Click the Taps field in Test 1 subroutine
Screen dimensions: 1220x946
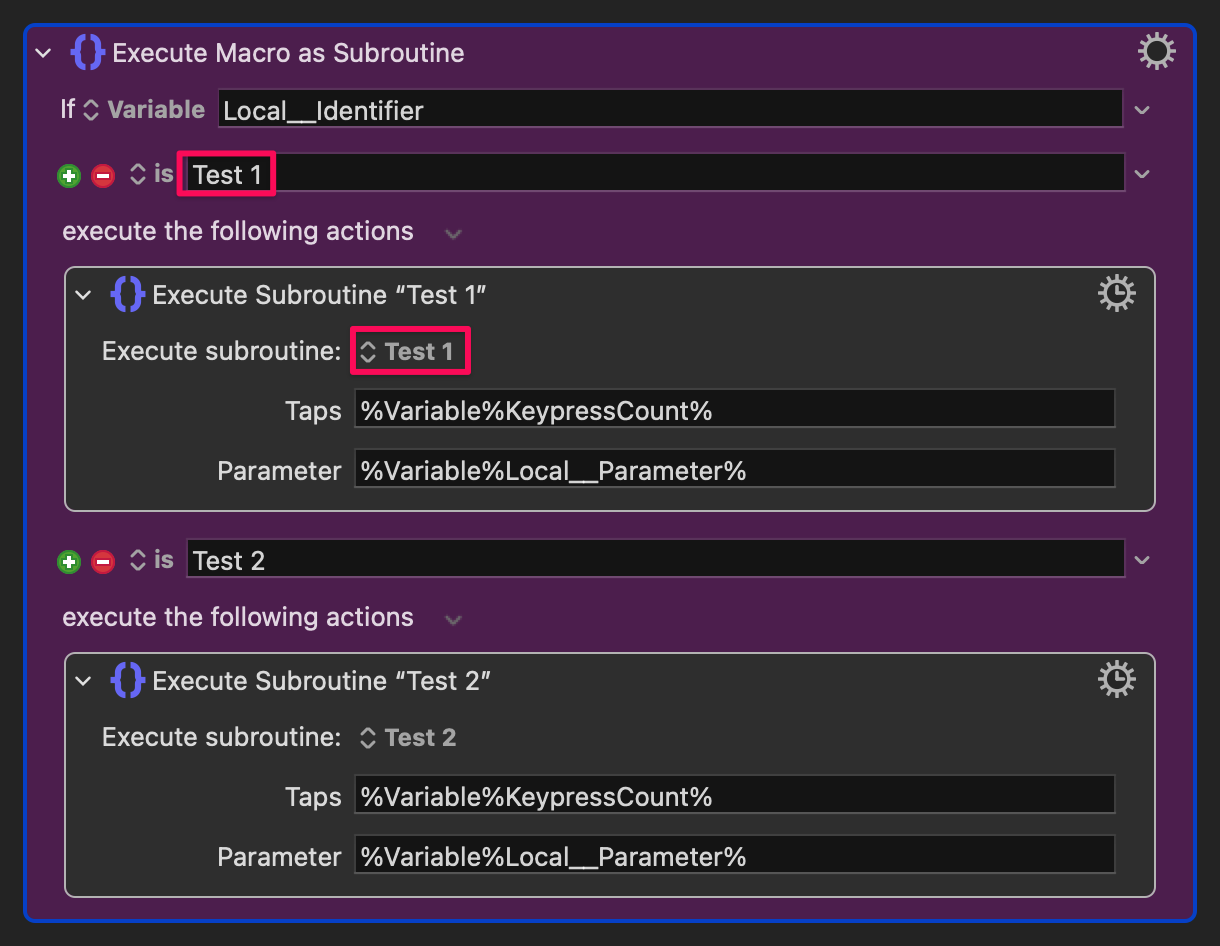click(x=735, y=409)
